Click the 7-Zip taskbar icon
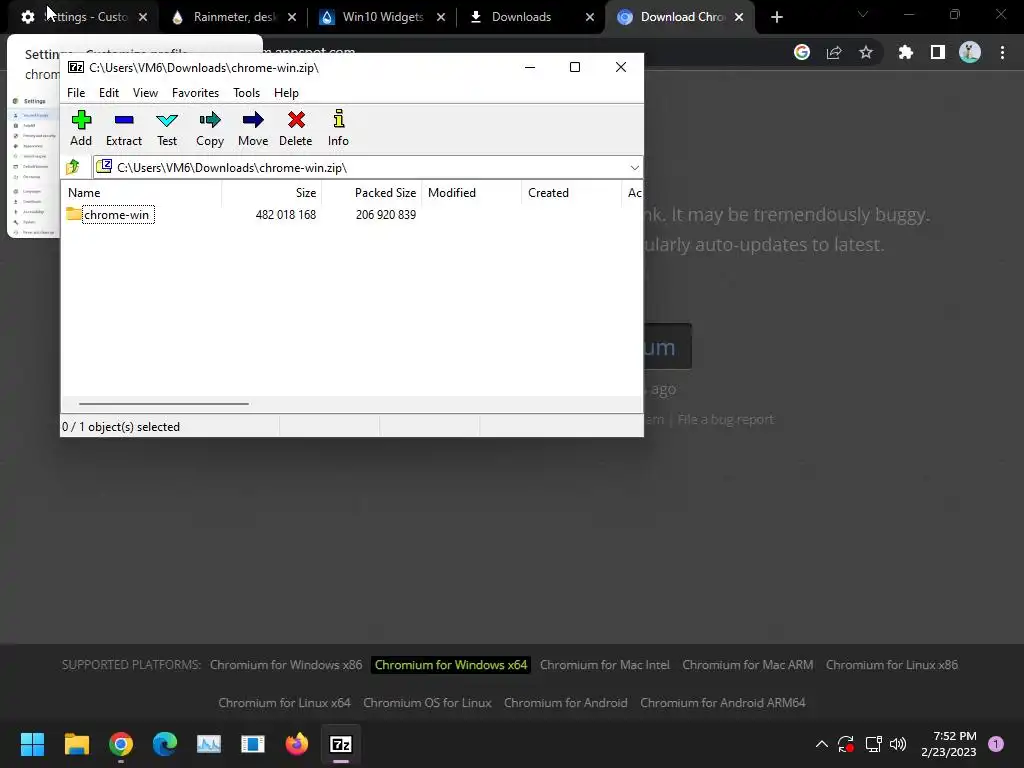Screen dimensions: 1024x768 (x=341, y=744)
